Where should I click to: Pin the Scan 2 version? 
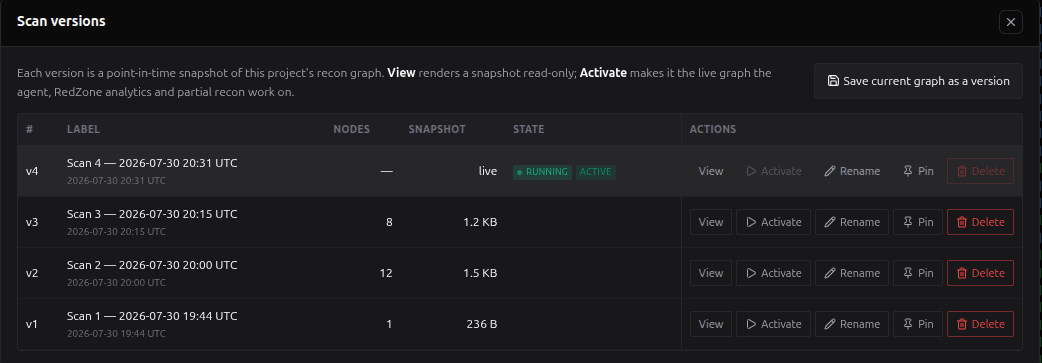coord(918,273)
